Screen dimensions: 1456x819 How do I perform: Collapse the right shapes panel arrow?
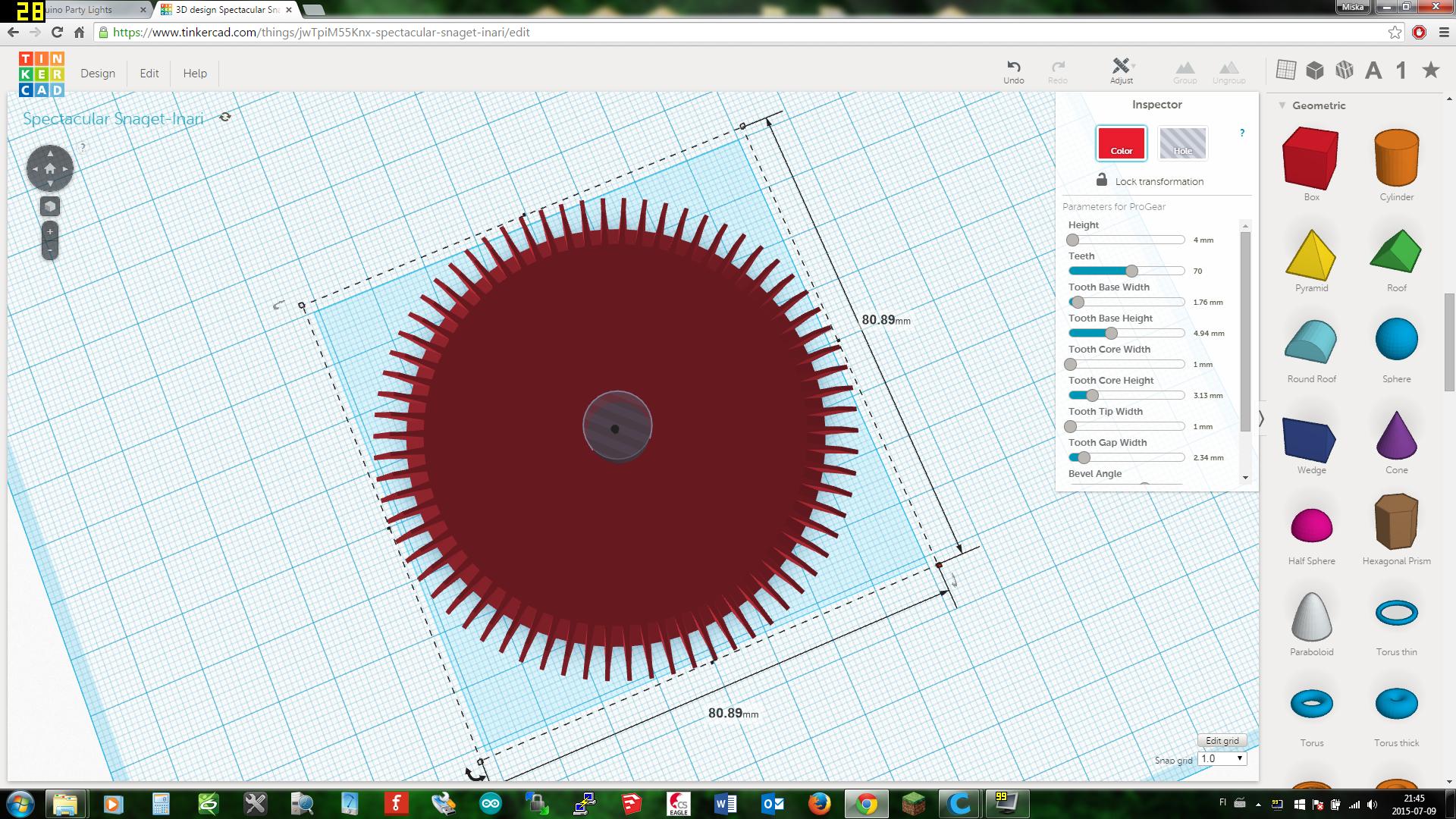click(1261, 419)
